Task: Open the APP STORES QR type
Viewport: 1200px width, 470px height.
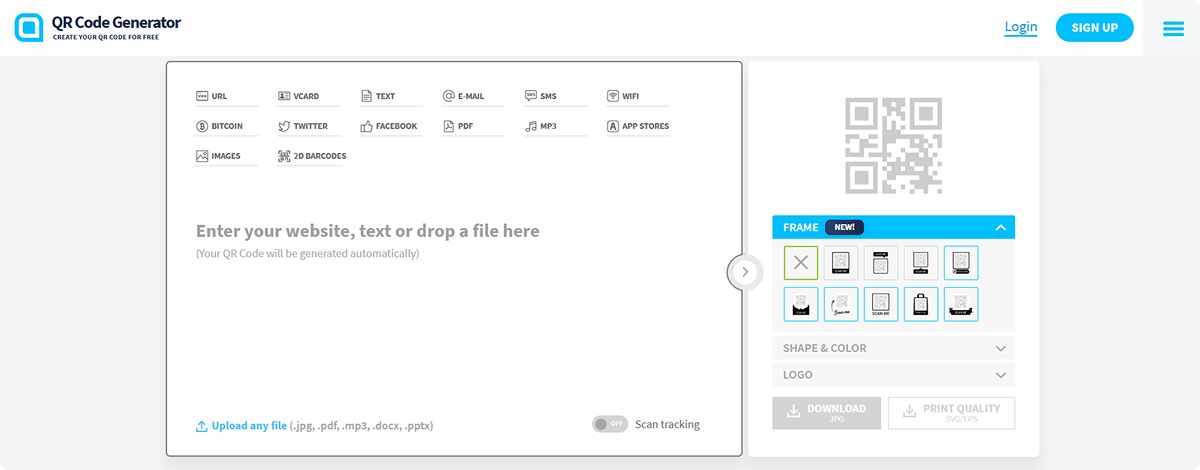Action: click(x=638, y=127)
